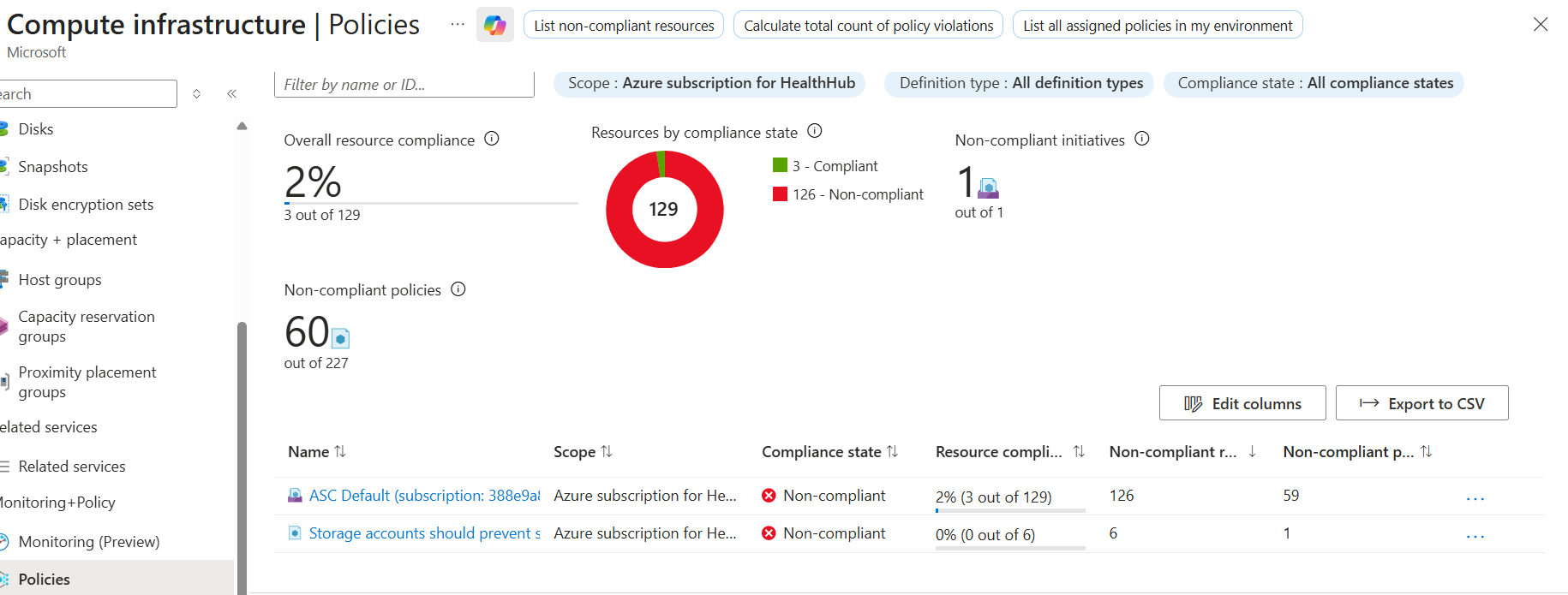Screen dimensions: 1568x595
Task: Show info for Non-compliant policies
Action: tap(458, 289)
